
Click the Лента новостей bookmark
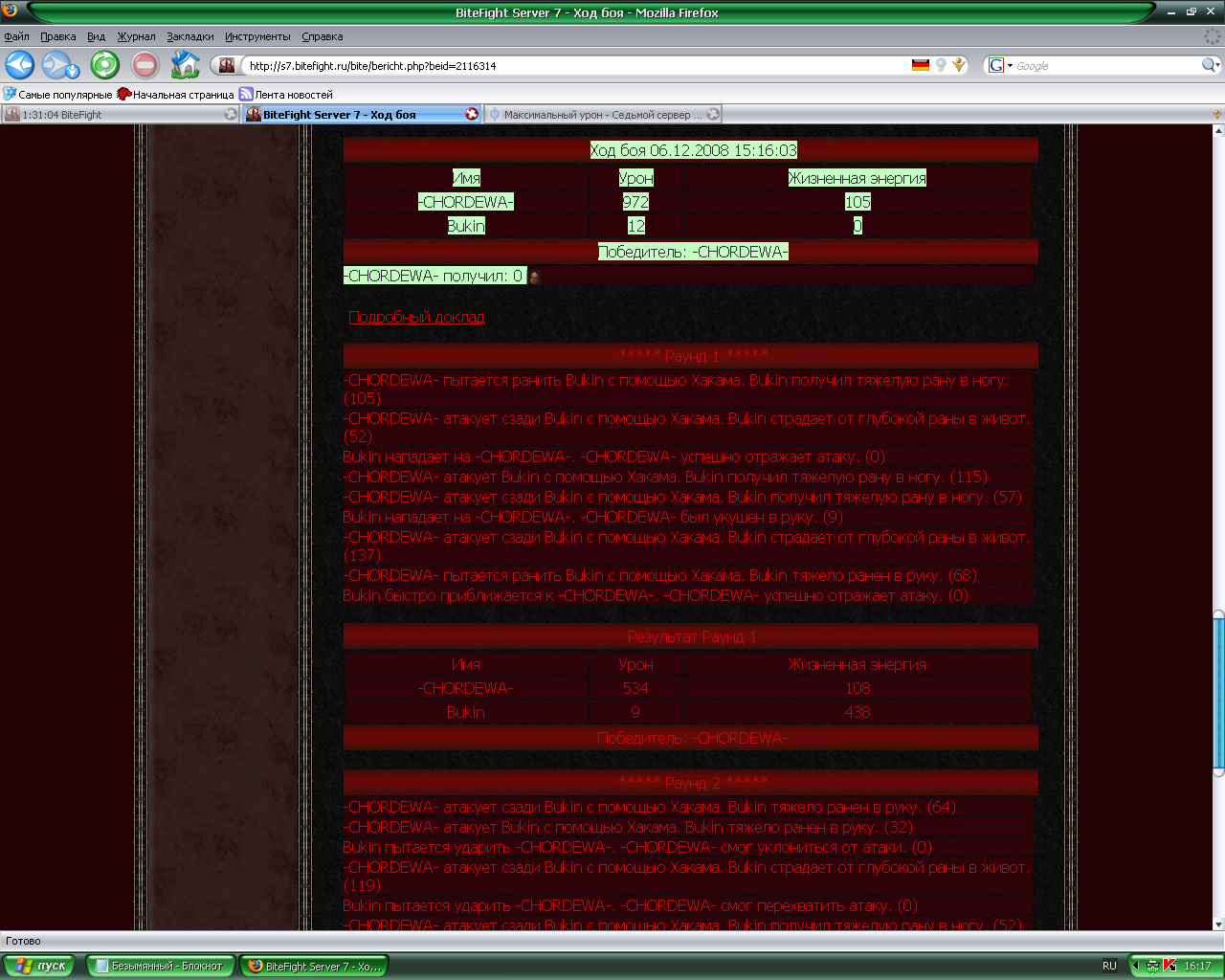pyautogui.click(x=293, y=95)
